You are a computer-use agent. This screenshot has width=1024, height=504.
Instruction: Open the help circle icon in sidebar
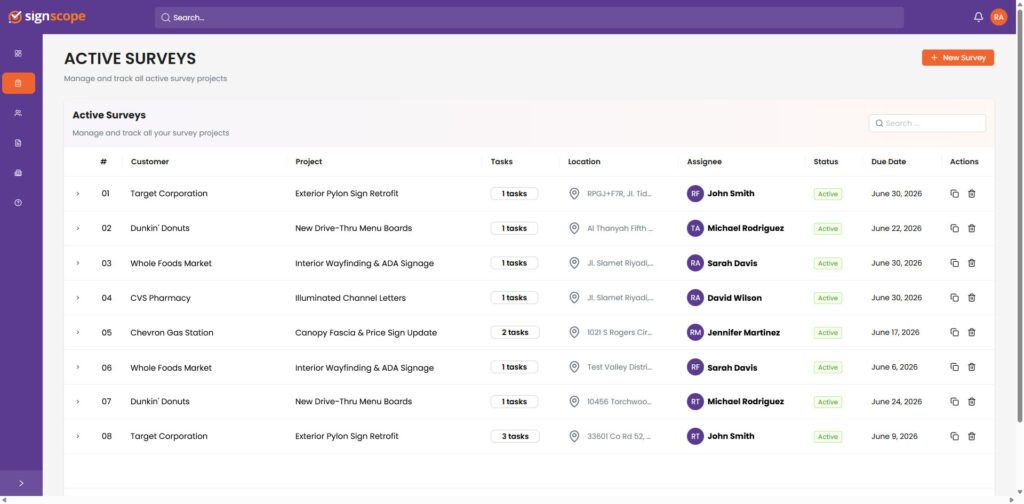pyautogui.click(x=18, y=202)
